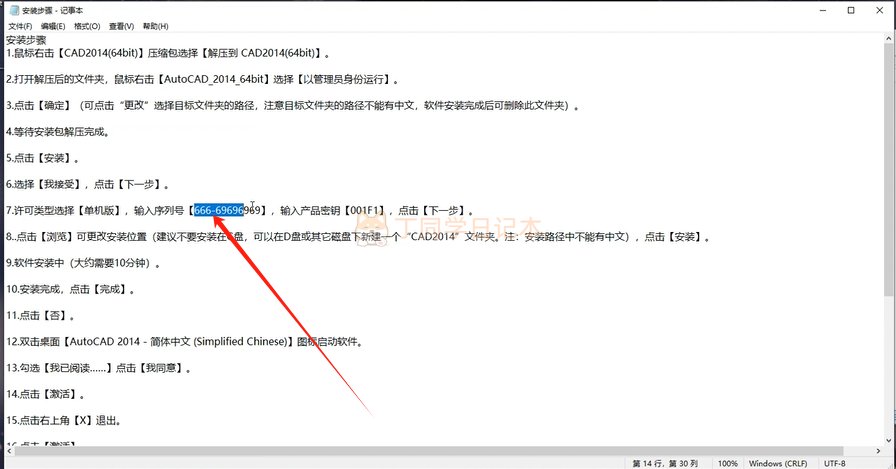Open the 文件(F) menu

pyautogui.click(x=20, y=26)
